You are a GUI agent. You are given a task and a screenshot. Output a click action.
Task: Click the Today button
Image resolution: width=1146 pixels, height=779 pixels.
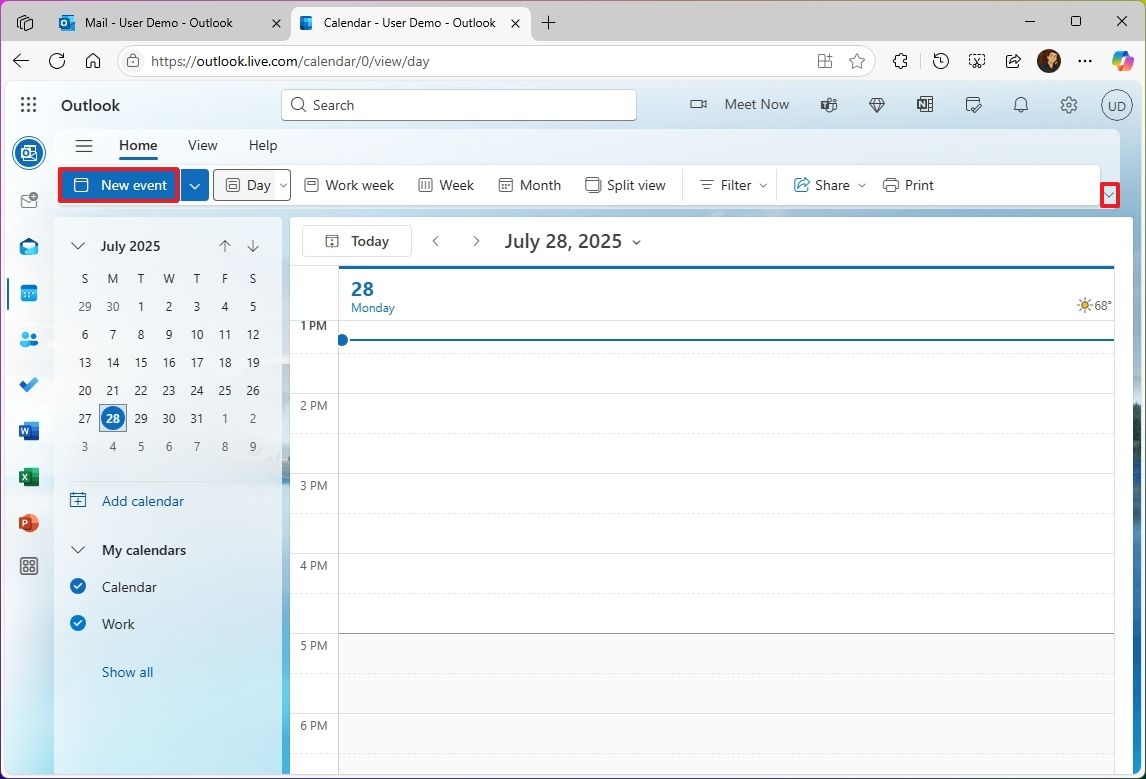click(356, 241)
